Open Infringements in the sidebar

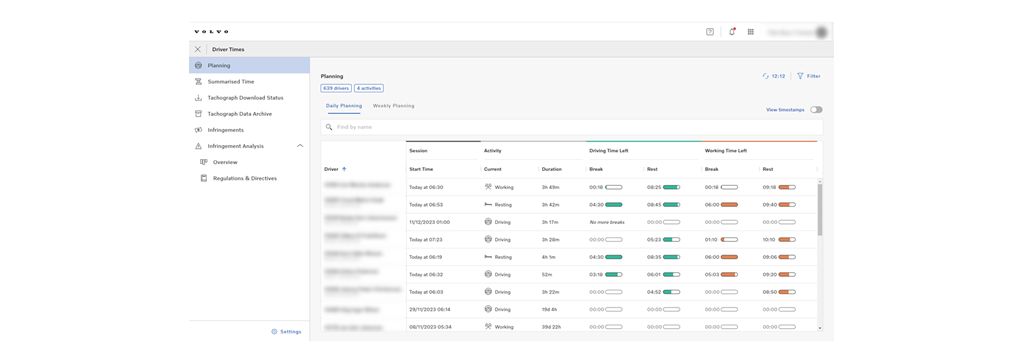click(x=249, y=130)
